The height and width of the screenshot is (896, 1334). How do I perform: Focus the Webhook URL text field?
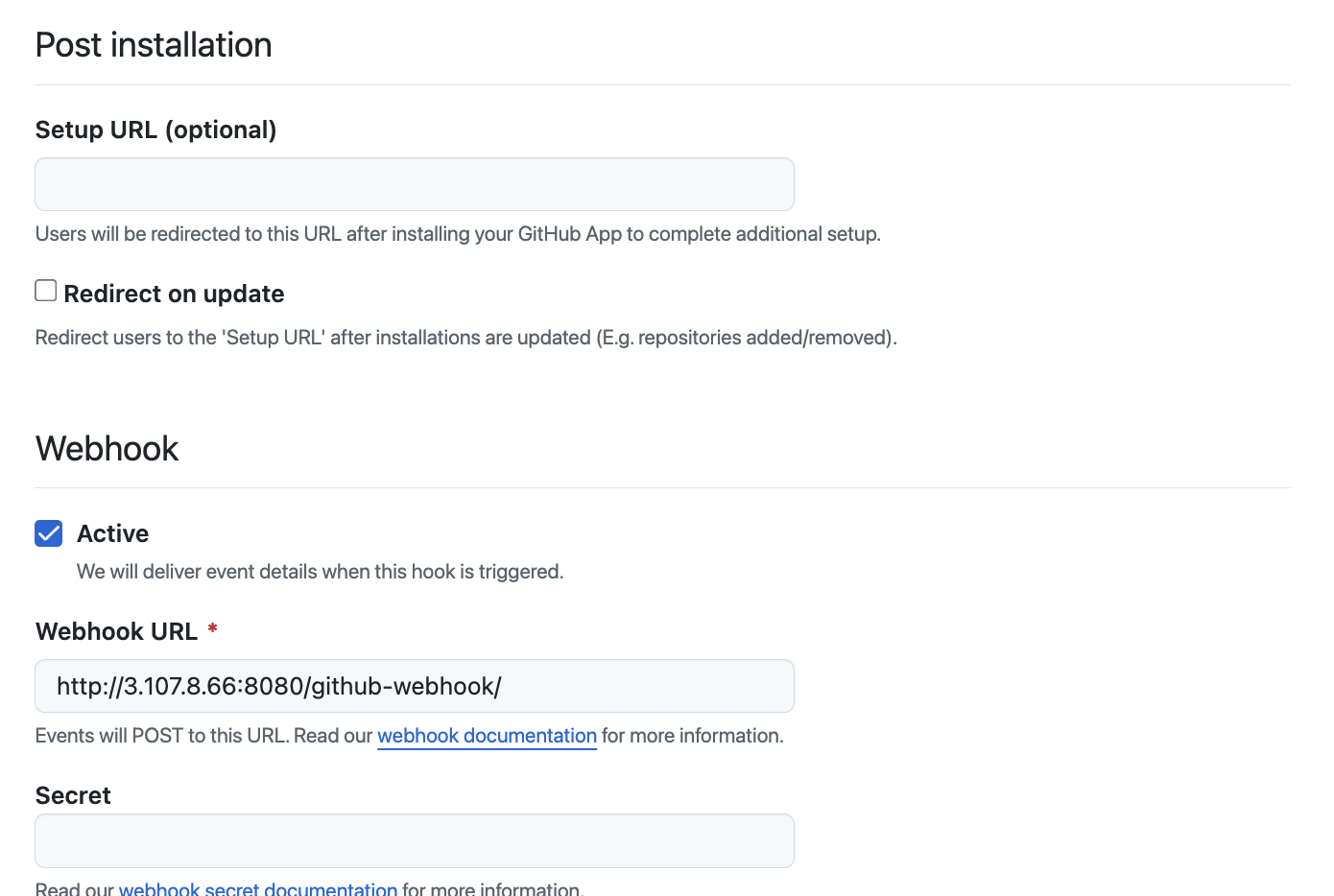coord(414,686)
